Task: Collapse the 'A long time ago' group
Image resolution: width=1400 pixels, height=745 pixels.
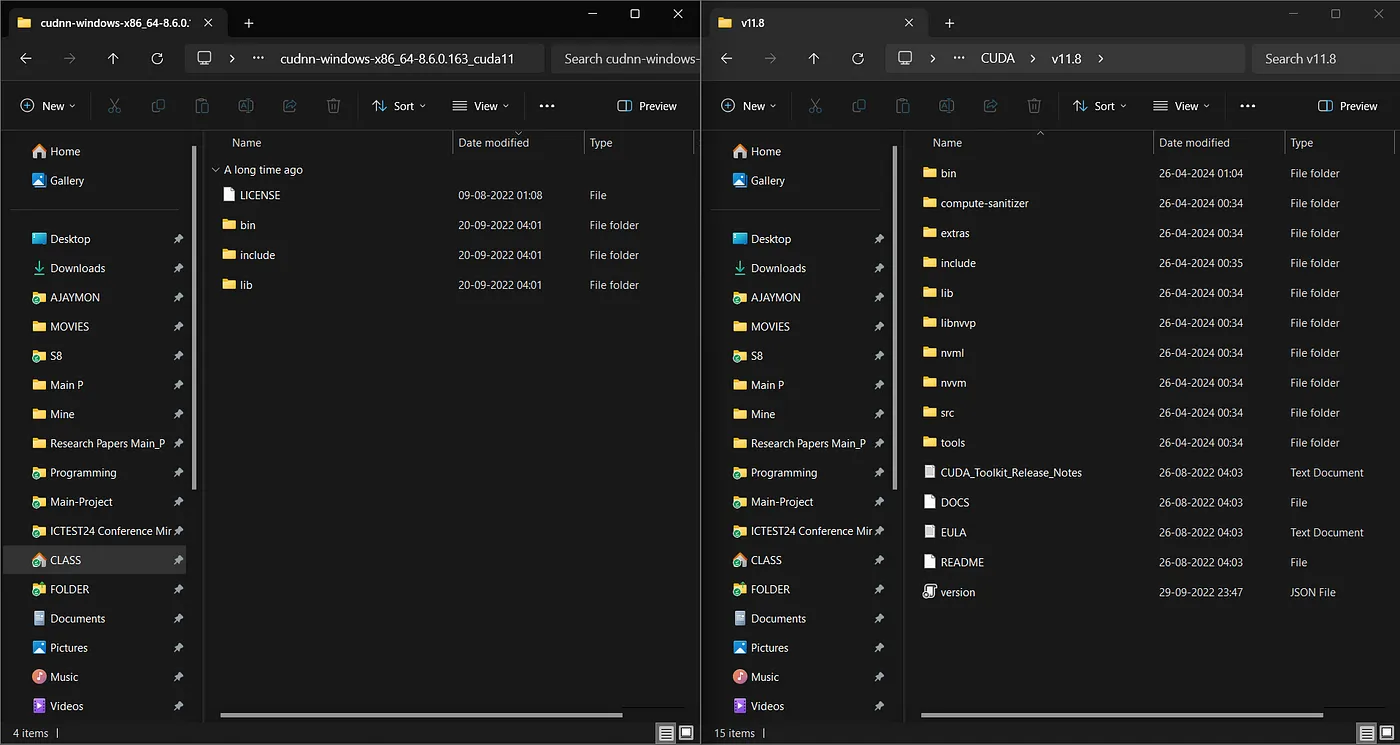Action: 215,170
